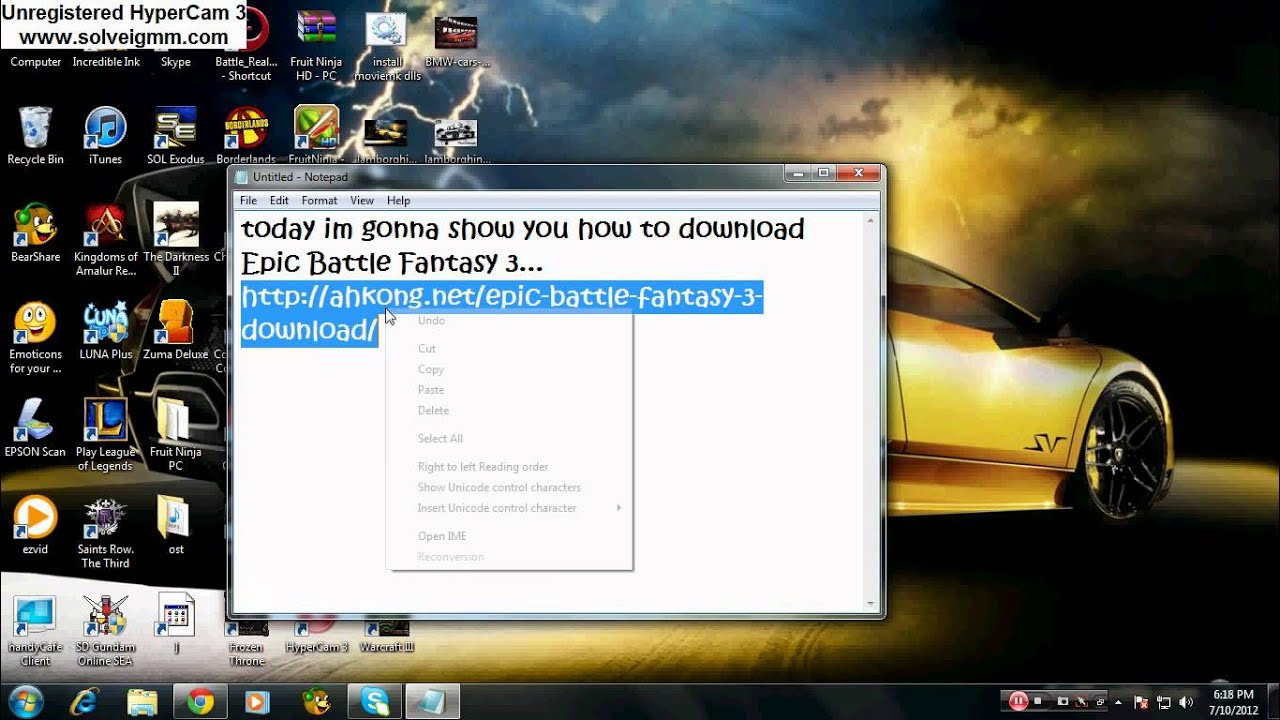1280x720 pixels.
Task: Open the Notepad View menu
Action: click(x=362, y=201)
